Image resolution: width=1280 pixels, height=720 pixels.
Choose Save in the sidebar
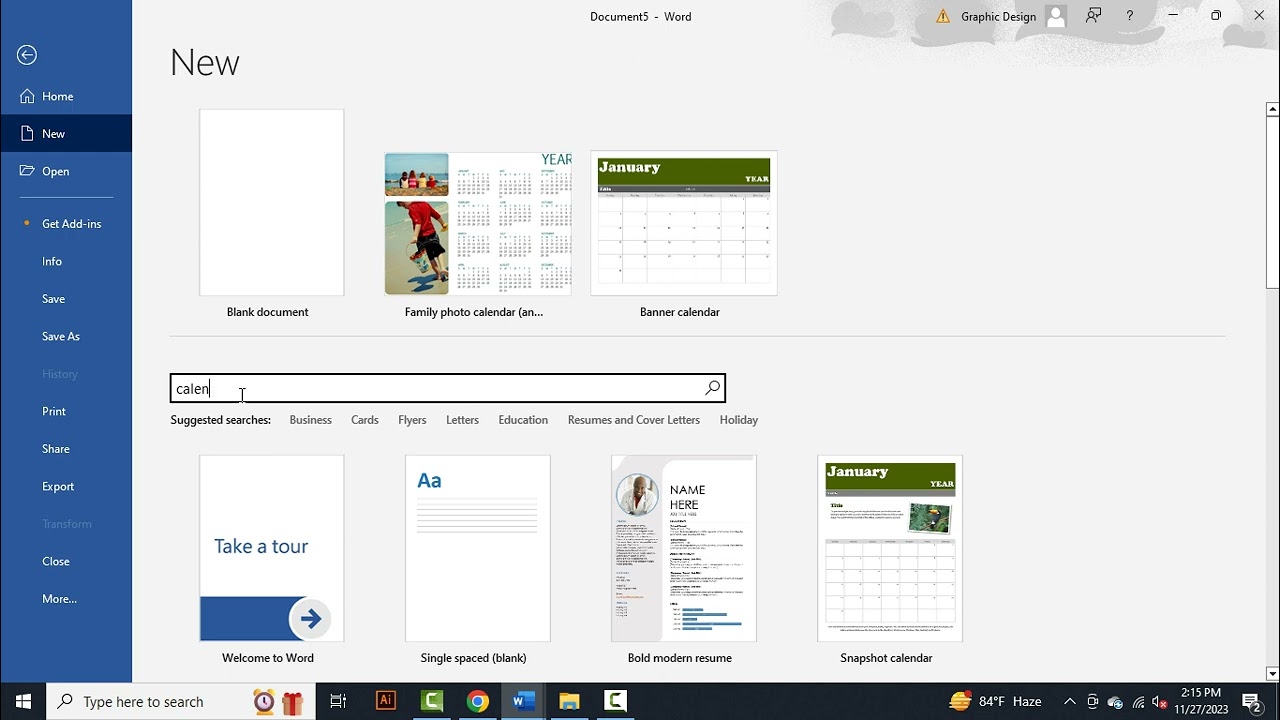pyautogui.click(x=66, y=299)
